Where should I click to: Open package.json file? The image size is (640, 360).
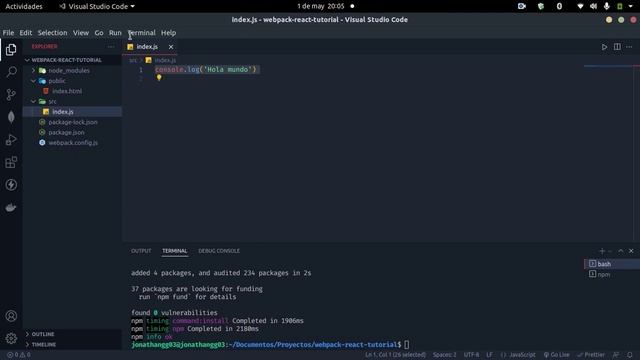coord(66,132)
